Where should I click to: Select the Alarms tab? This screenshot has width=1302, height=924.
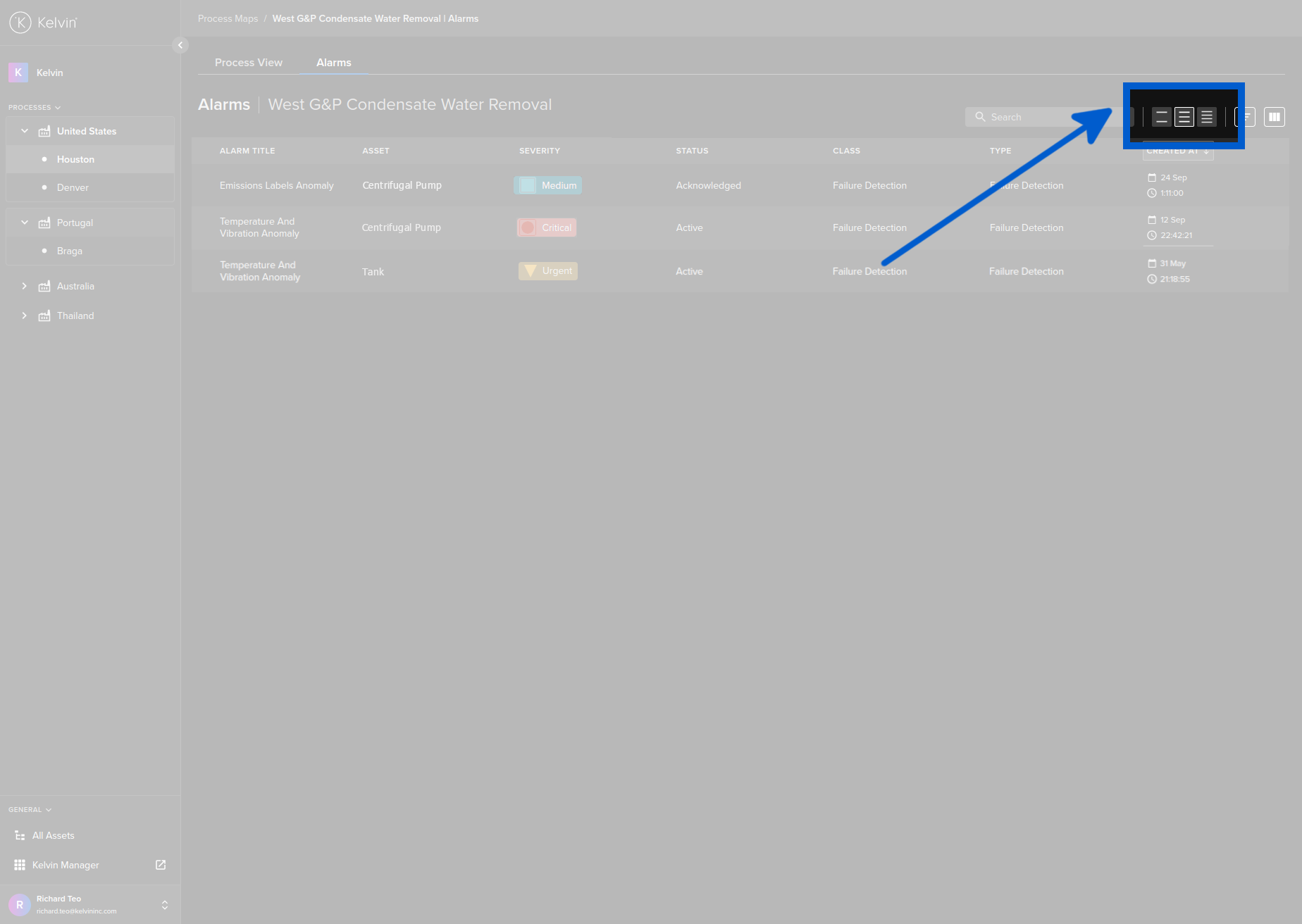(x=333, y=63)
